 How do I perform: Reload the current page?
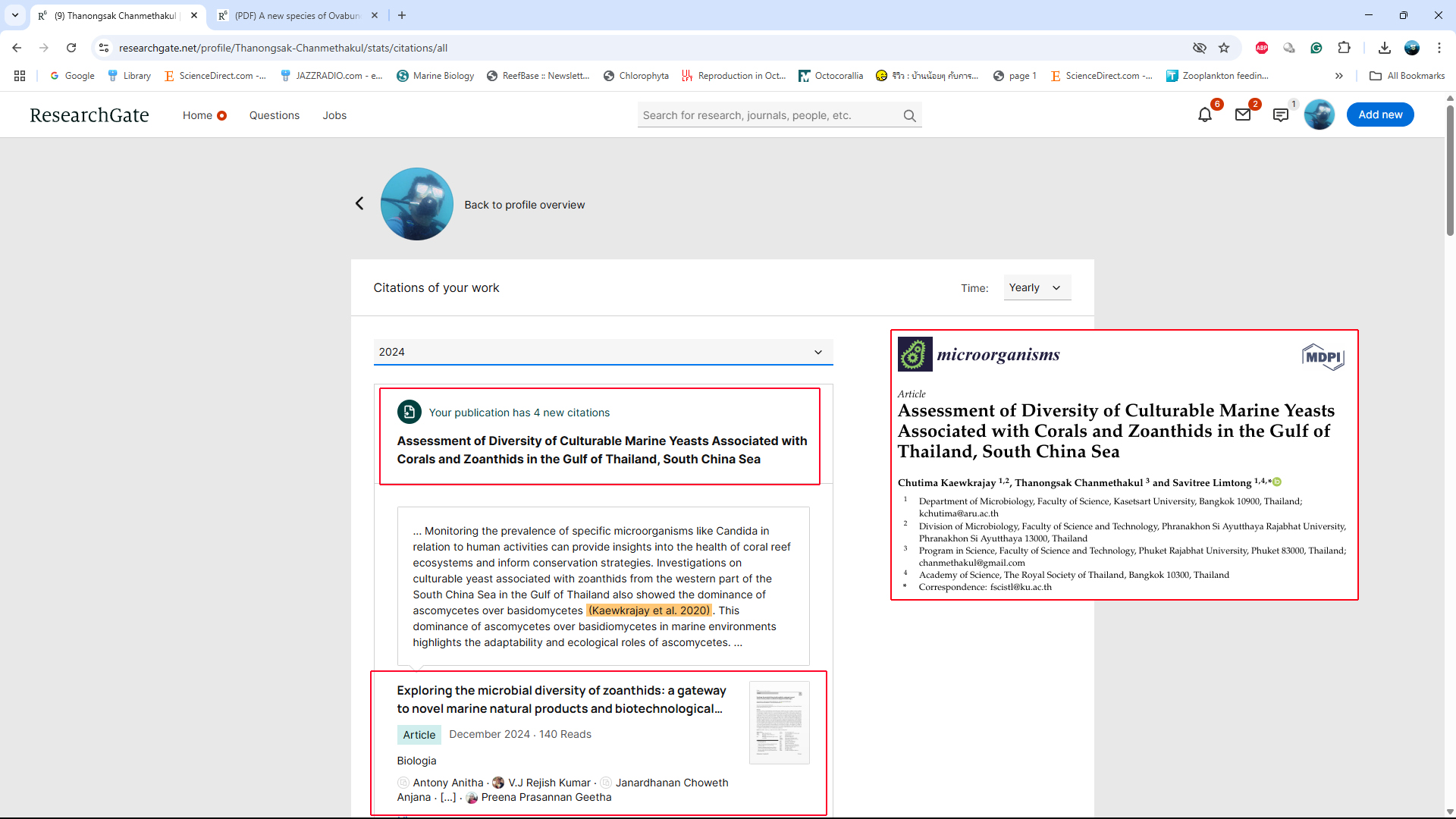[x=71, y=48]
